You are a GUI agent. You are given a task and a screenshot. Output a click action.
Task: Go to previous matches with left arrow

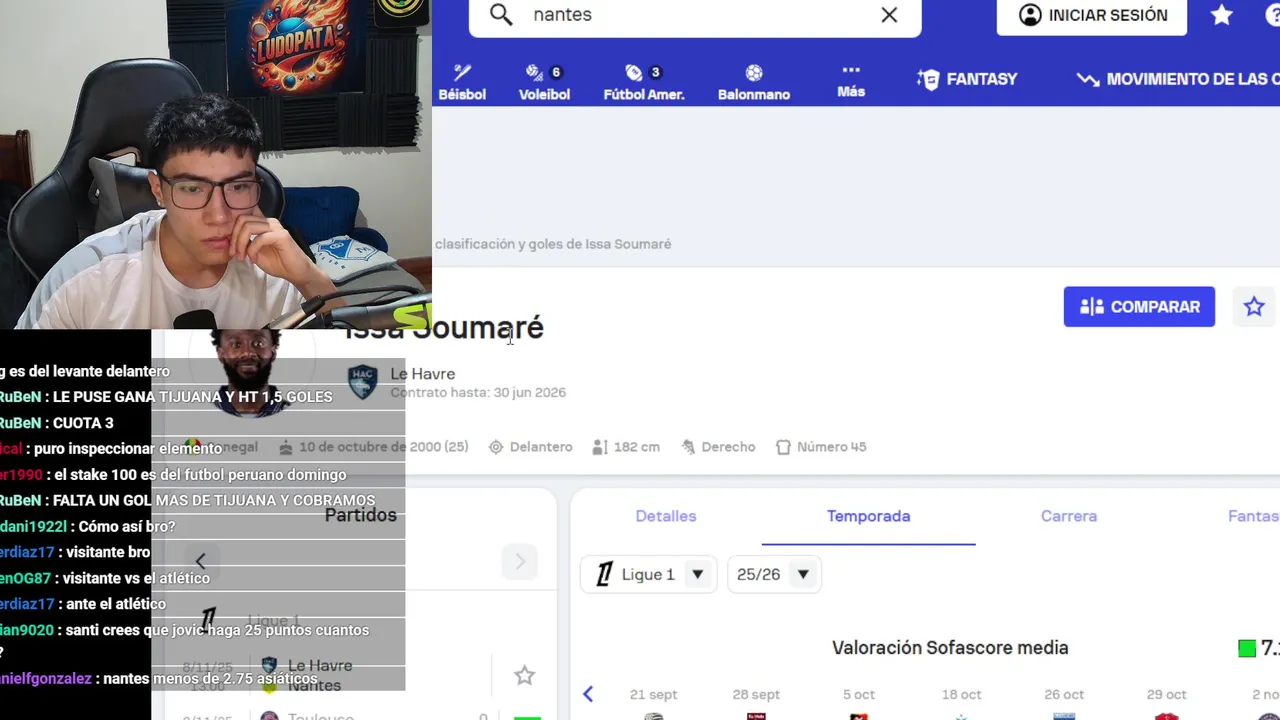tap(200, 561)
